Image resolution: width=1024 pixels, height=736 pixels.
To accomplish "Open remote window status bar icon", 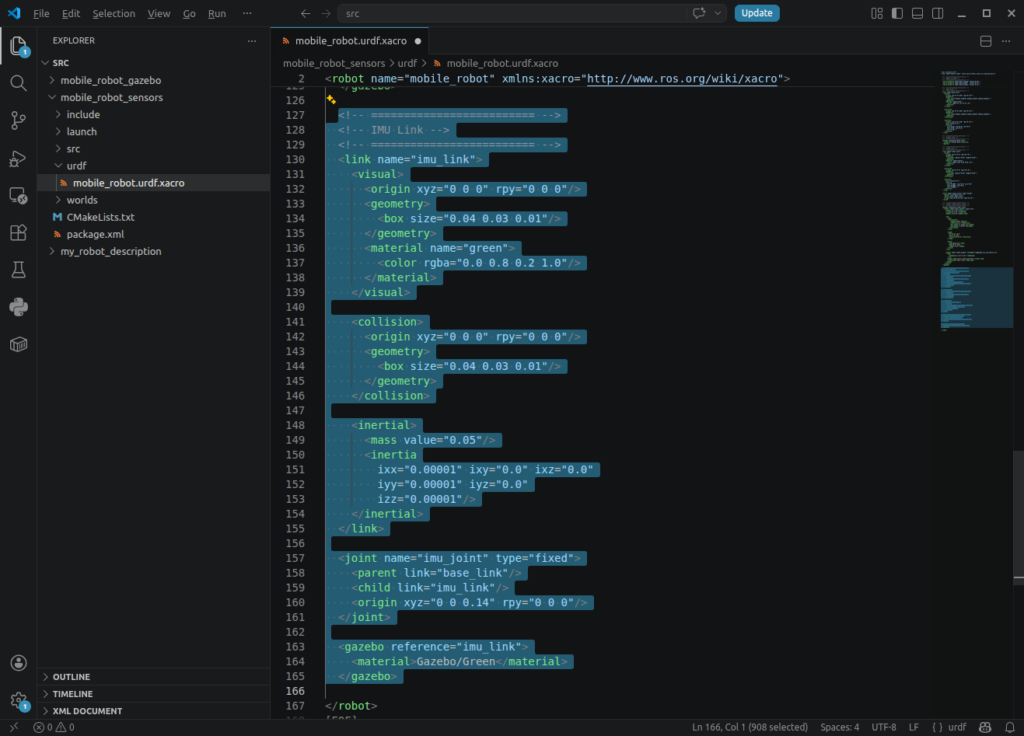I will pos(14,727).
